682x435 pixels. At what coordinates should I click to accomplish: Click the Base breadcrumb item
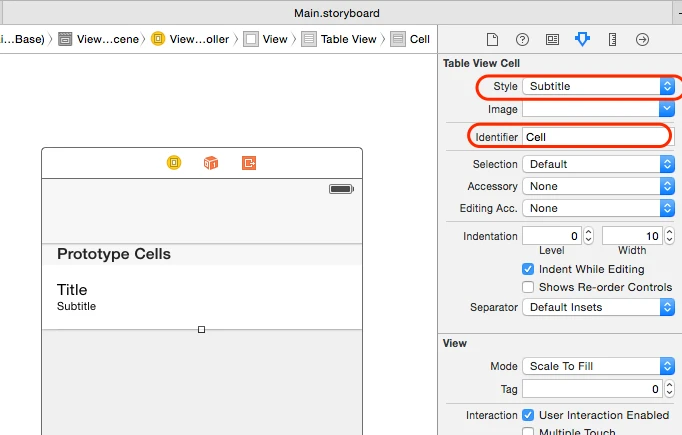click(x=23, y=39)
